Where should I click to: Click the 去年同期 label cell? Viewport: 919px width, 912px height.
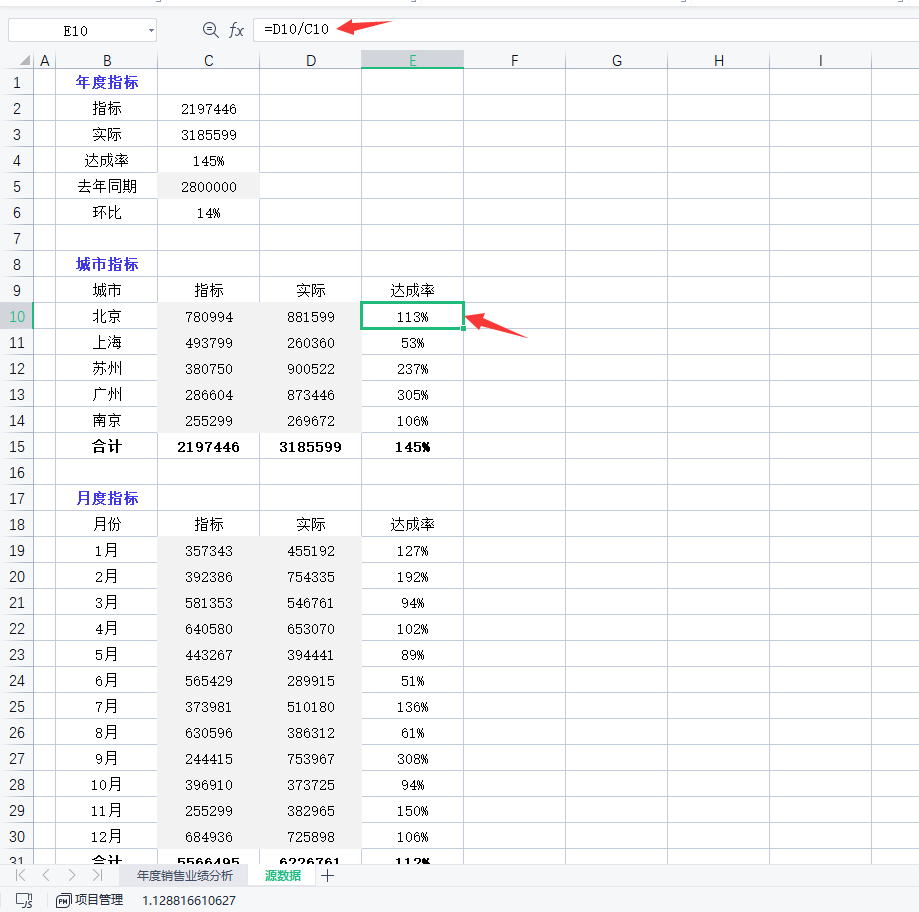(107, 186)
